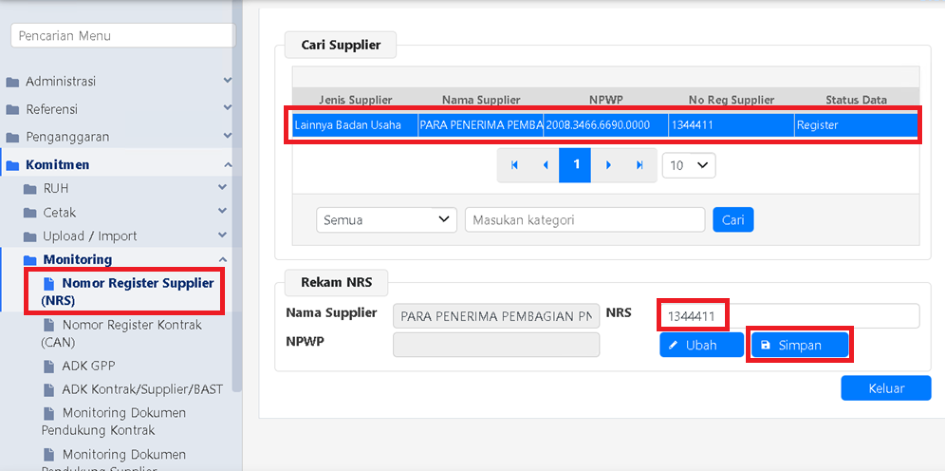945x471 pixels.
Task: Go to the previous results page
Action: pyautogui.click(x=545, y=165)
